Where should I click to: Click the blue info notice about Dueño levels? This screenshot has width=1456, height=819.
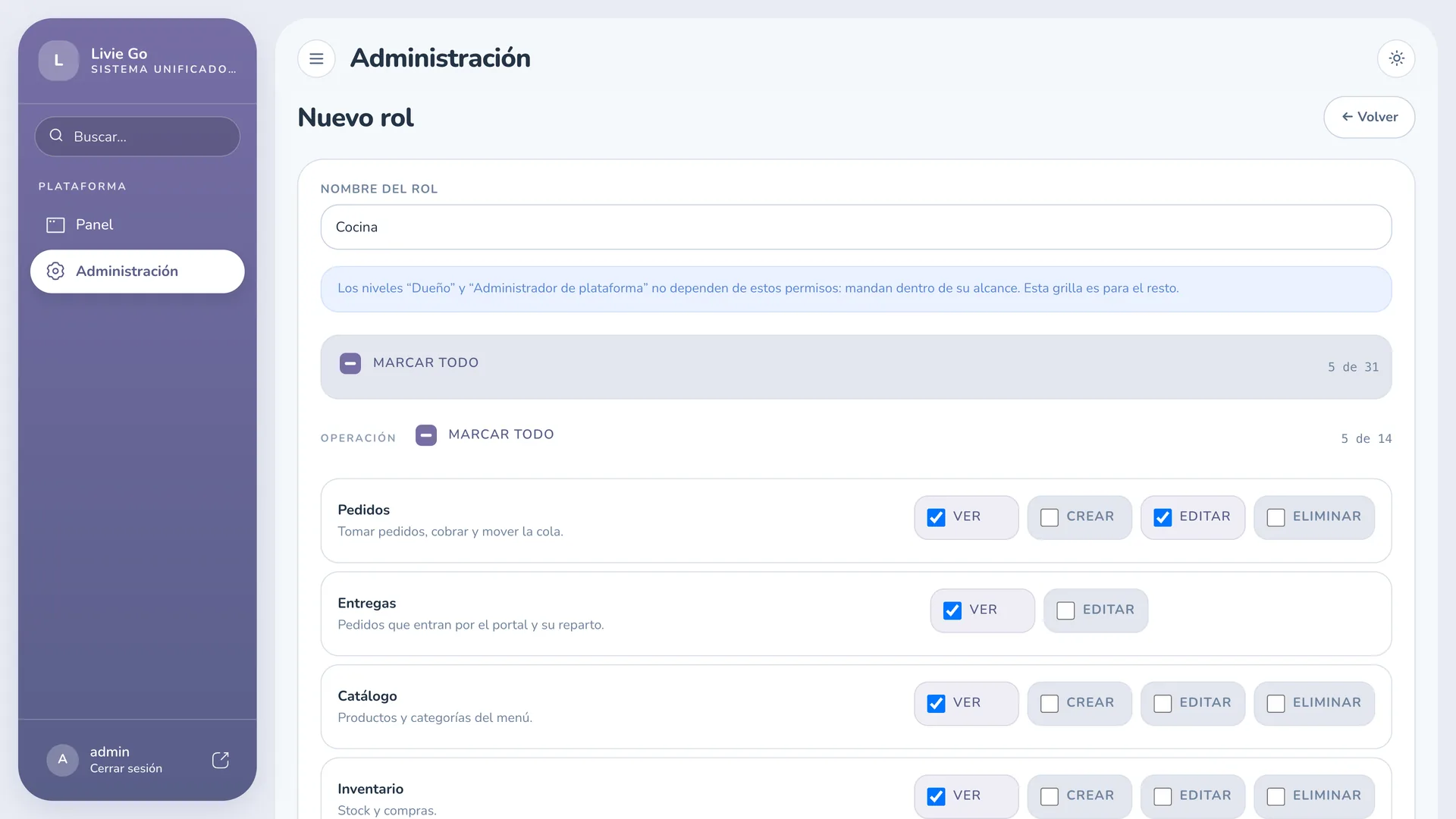click(x=855, y=289)
